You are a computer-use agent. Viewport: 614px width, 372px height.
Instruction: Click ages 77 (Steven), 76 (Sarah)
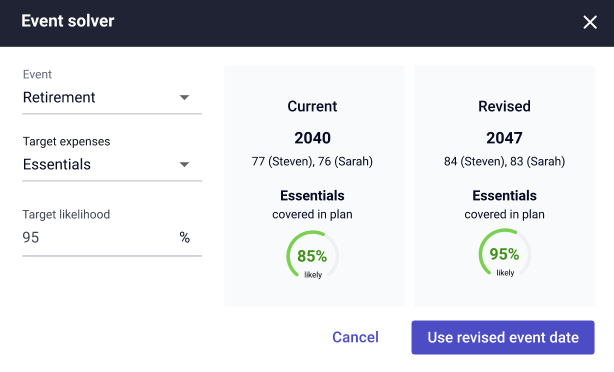(x=312, y=161)
